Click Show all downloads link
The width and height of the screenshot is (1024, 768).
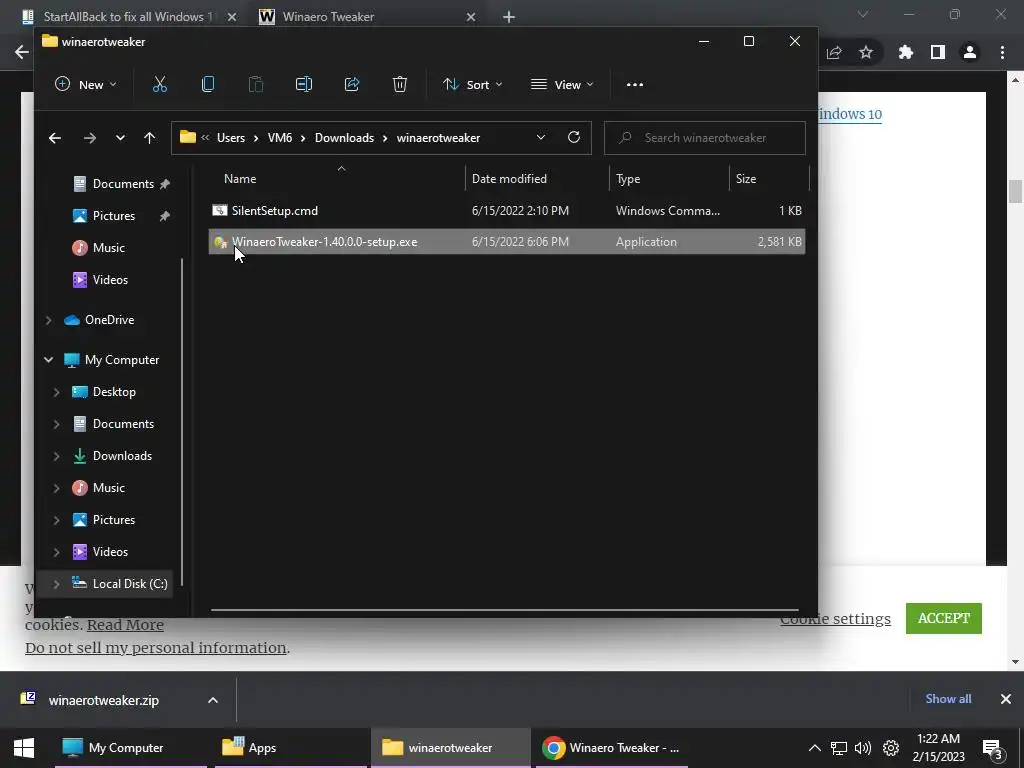[948, 699]
